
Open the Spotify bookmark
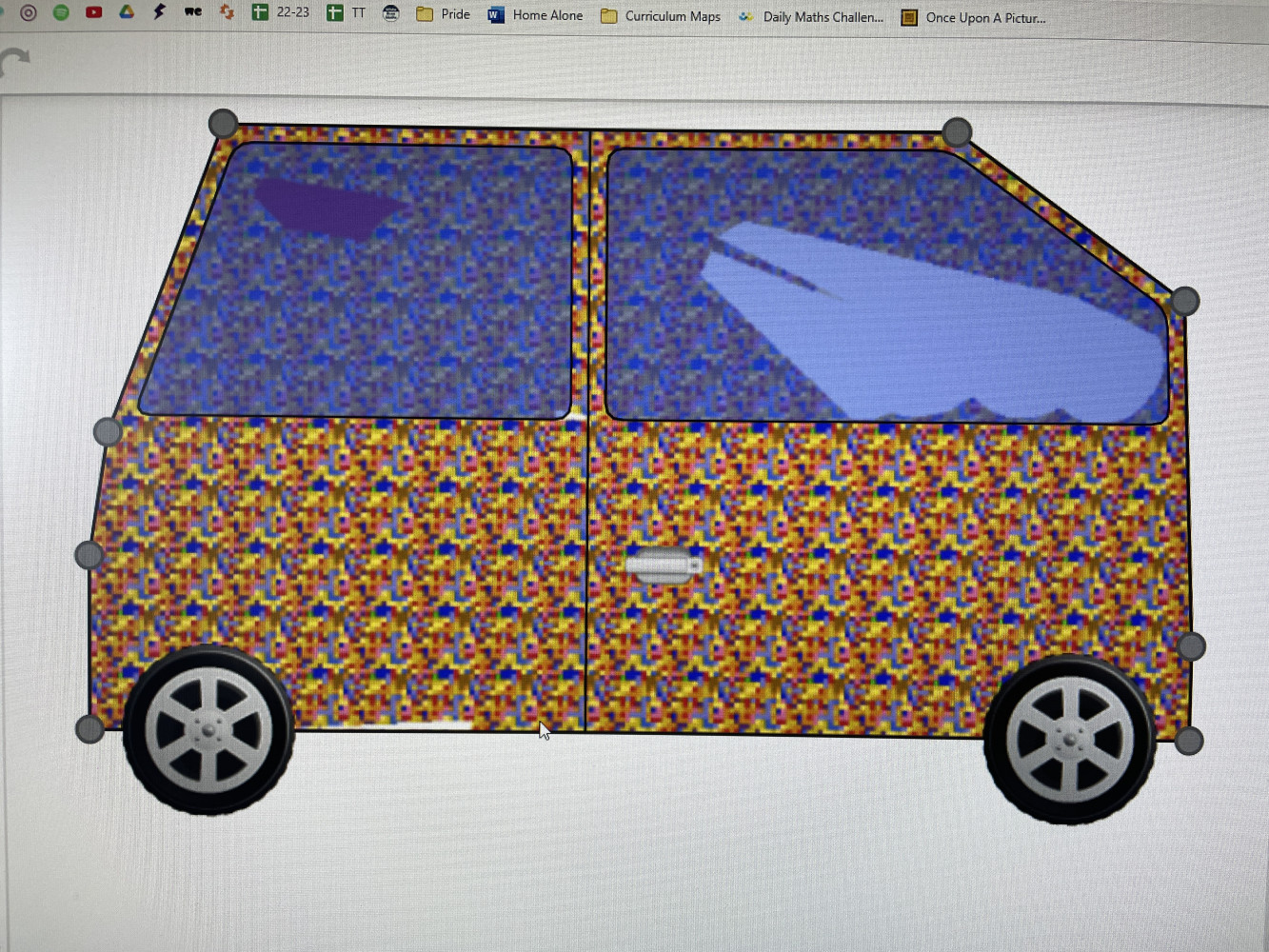[61, 12]
